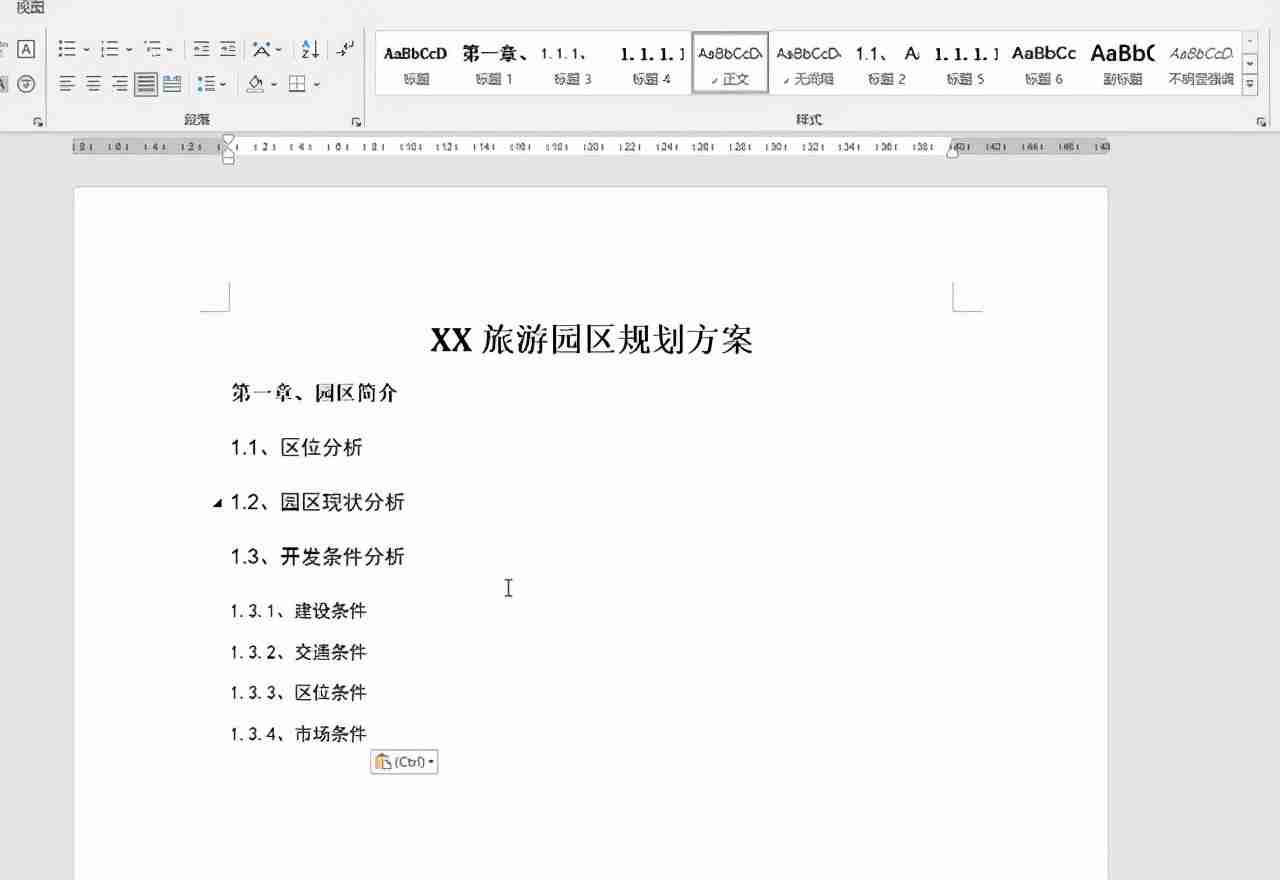Toggle justified alignment
This screenshot has width=1280, height=880.
tap(146, 84)
